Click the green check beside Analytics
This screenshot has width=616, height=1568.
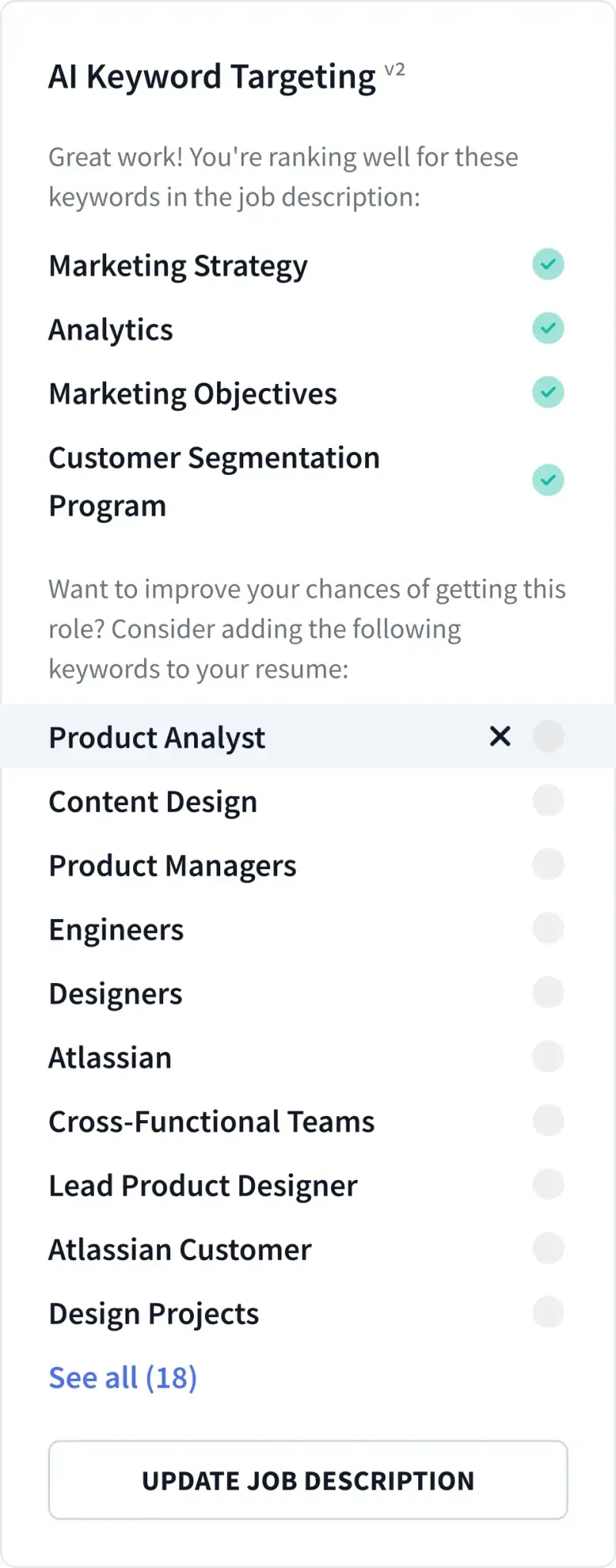pos(548,329)
